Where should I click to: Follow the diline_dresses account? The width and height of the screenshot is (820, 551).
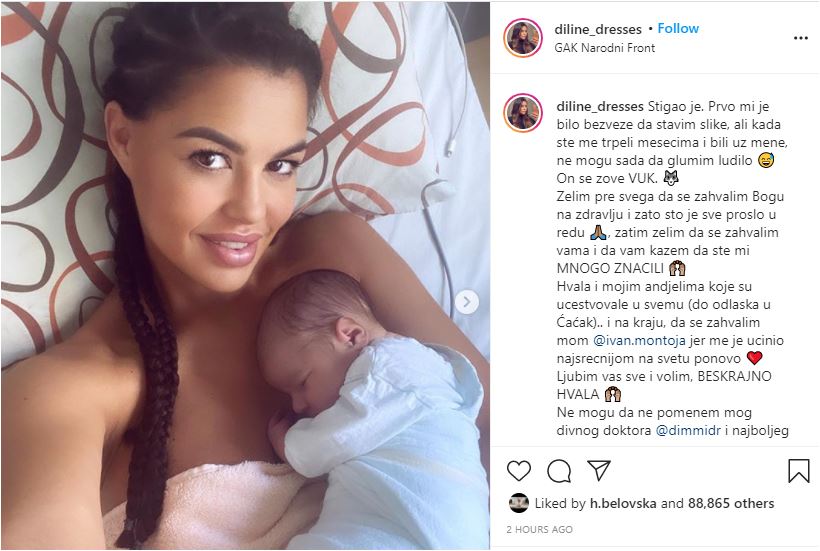click(x=678, y=28)
